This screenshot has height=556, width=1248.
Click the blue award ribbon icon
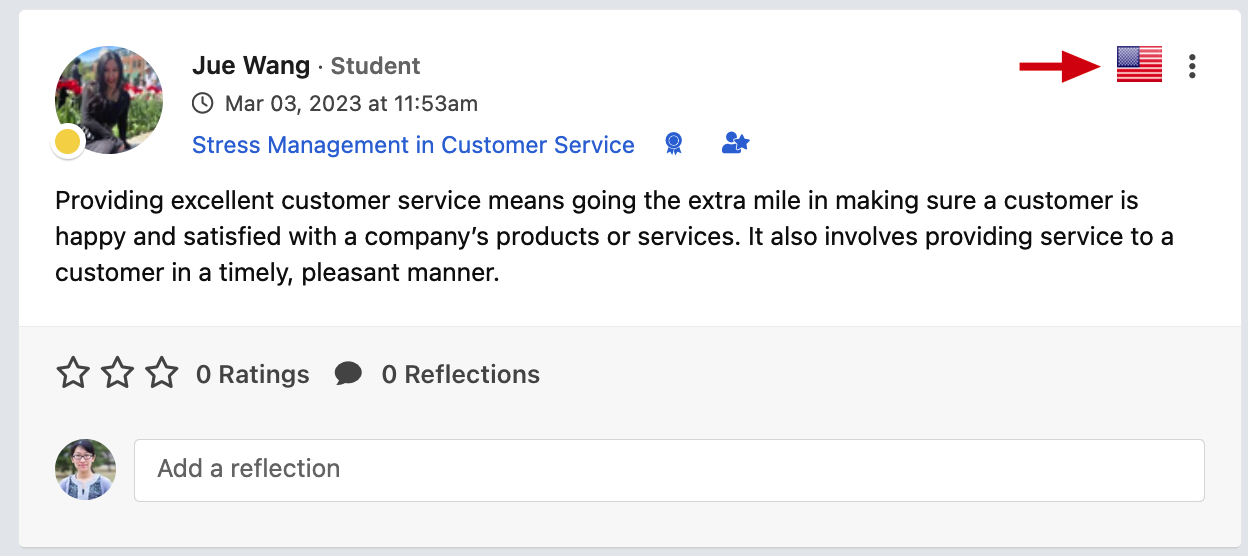pos(674,145)
